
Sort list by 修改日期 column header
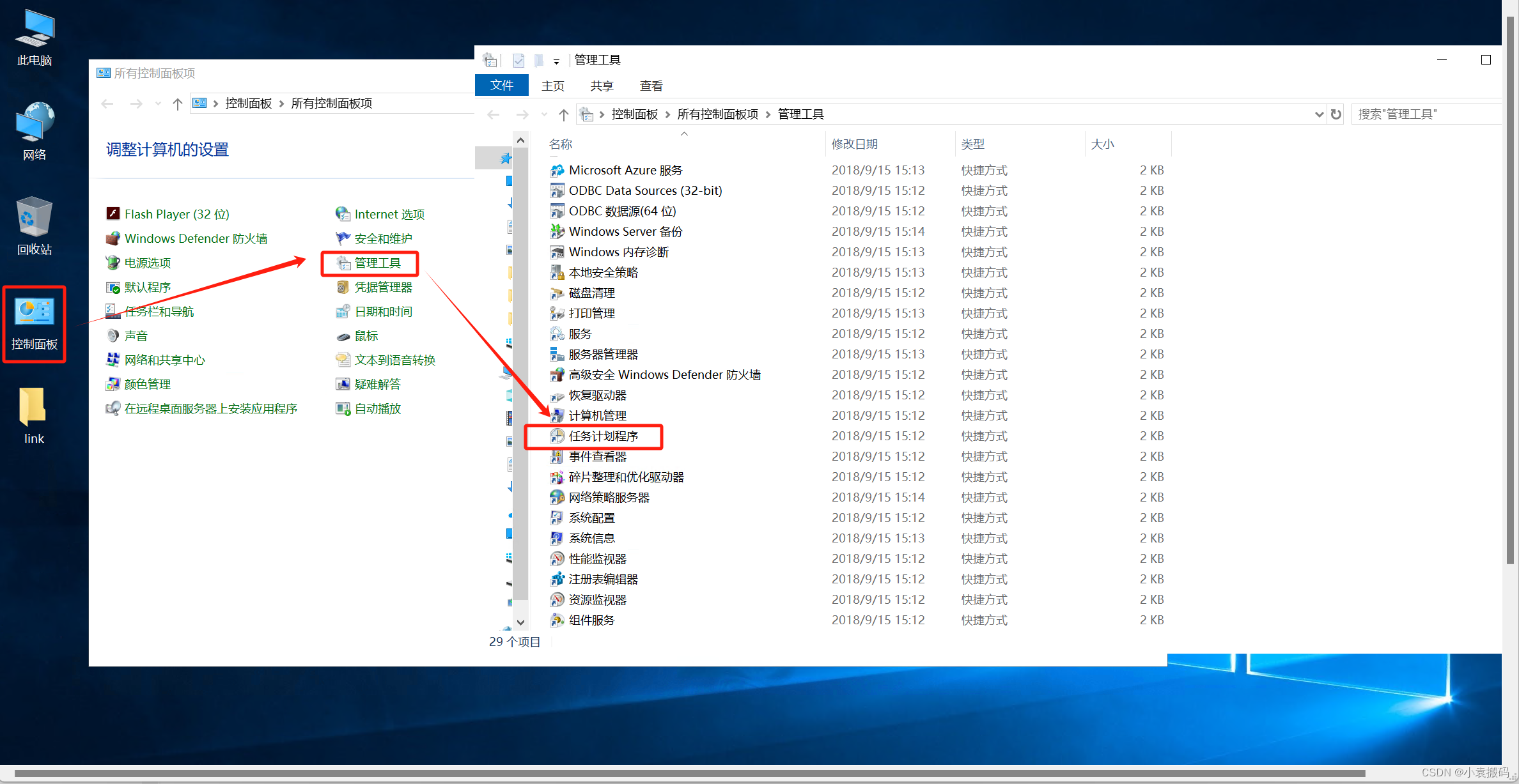(854, 144)
